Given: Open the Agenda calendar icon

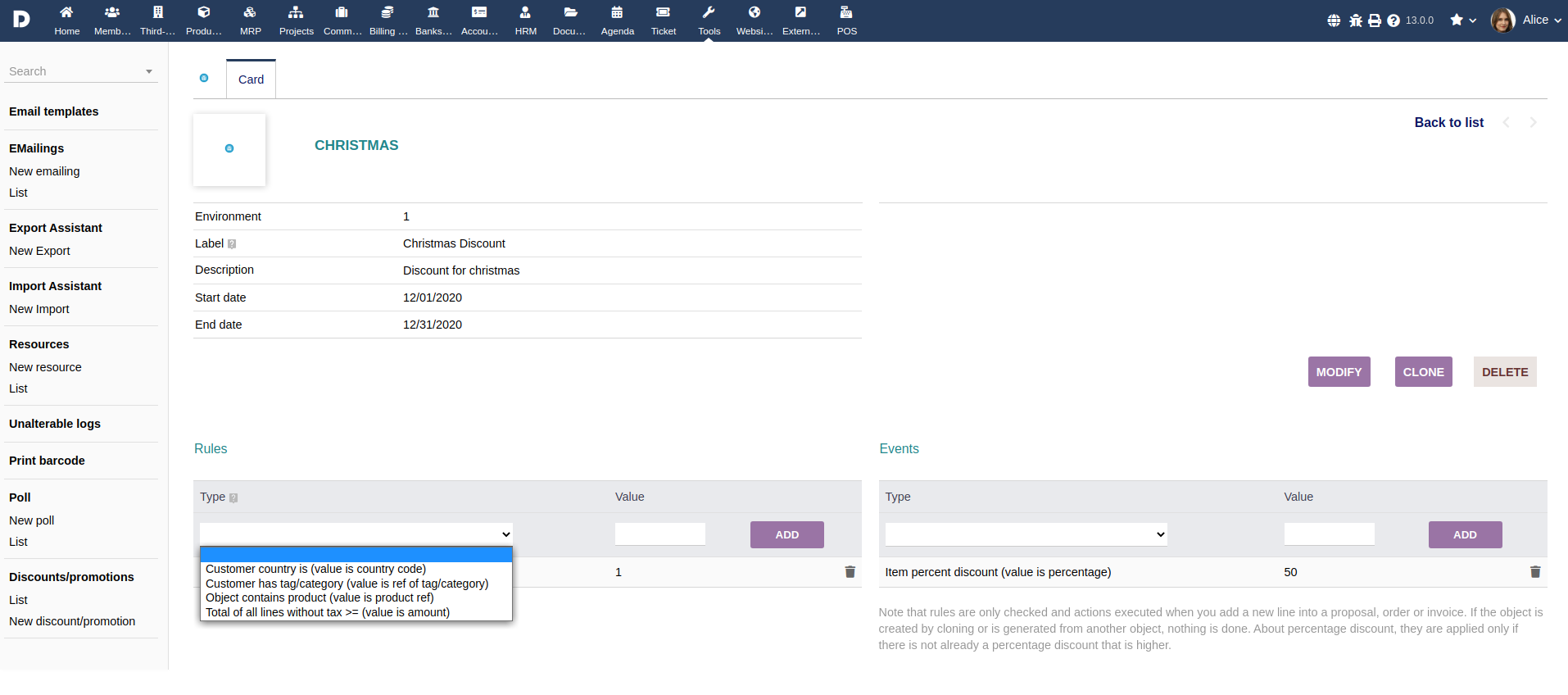Looking at the screenshot, I should (x=617, y=12).
